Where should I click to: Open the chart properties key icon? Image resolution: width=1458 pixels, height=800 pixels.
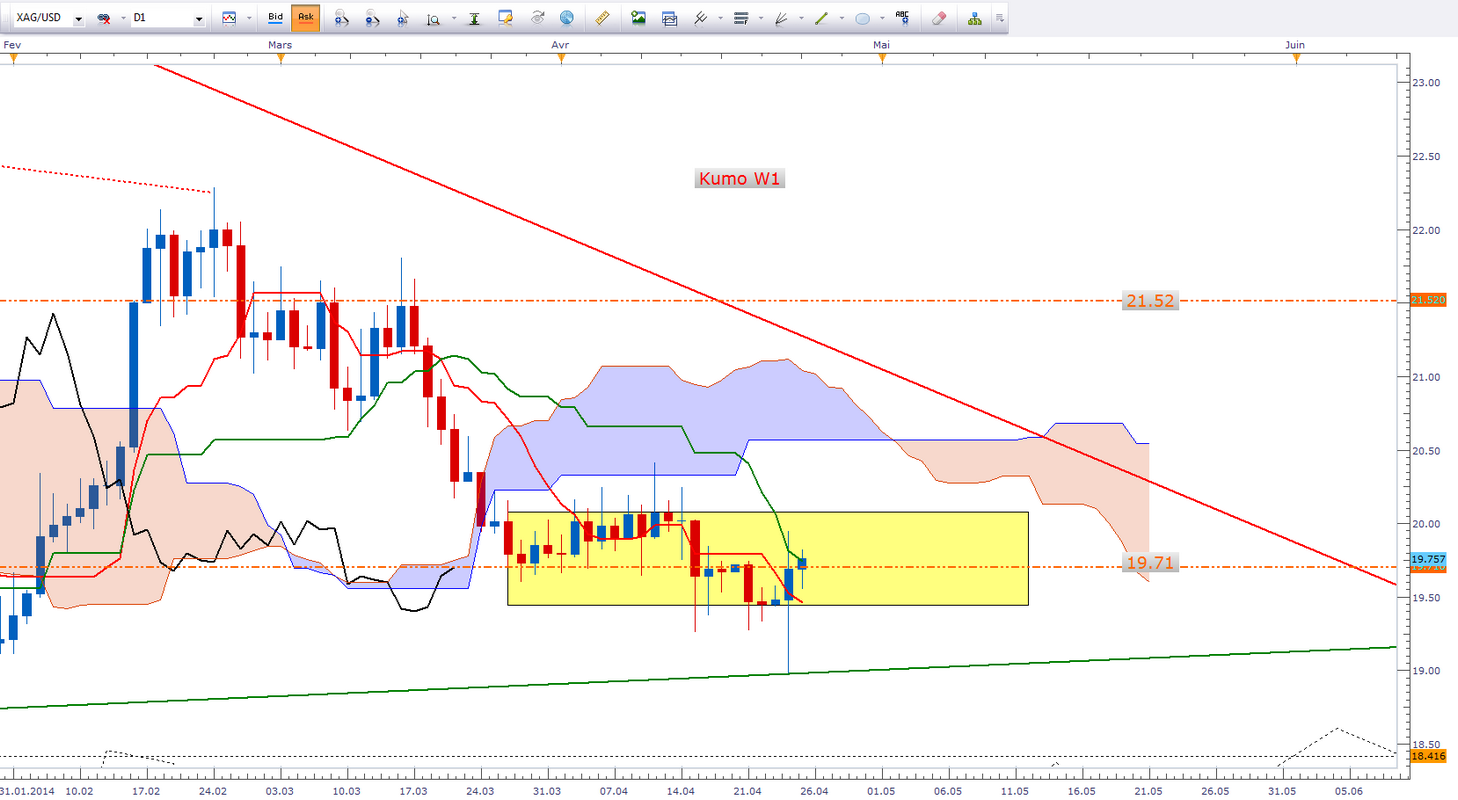click(x=505, y=18)
